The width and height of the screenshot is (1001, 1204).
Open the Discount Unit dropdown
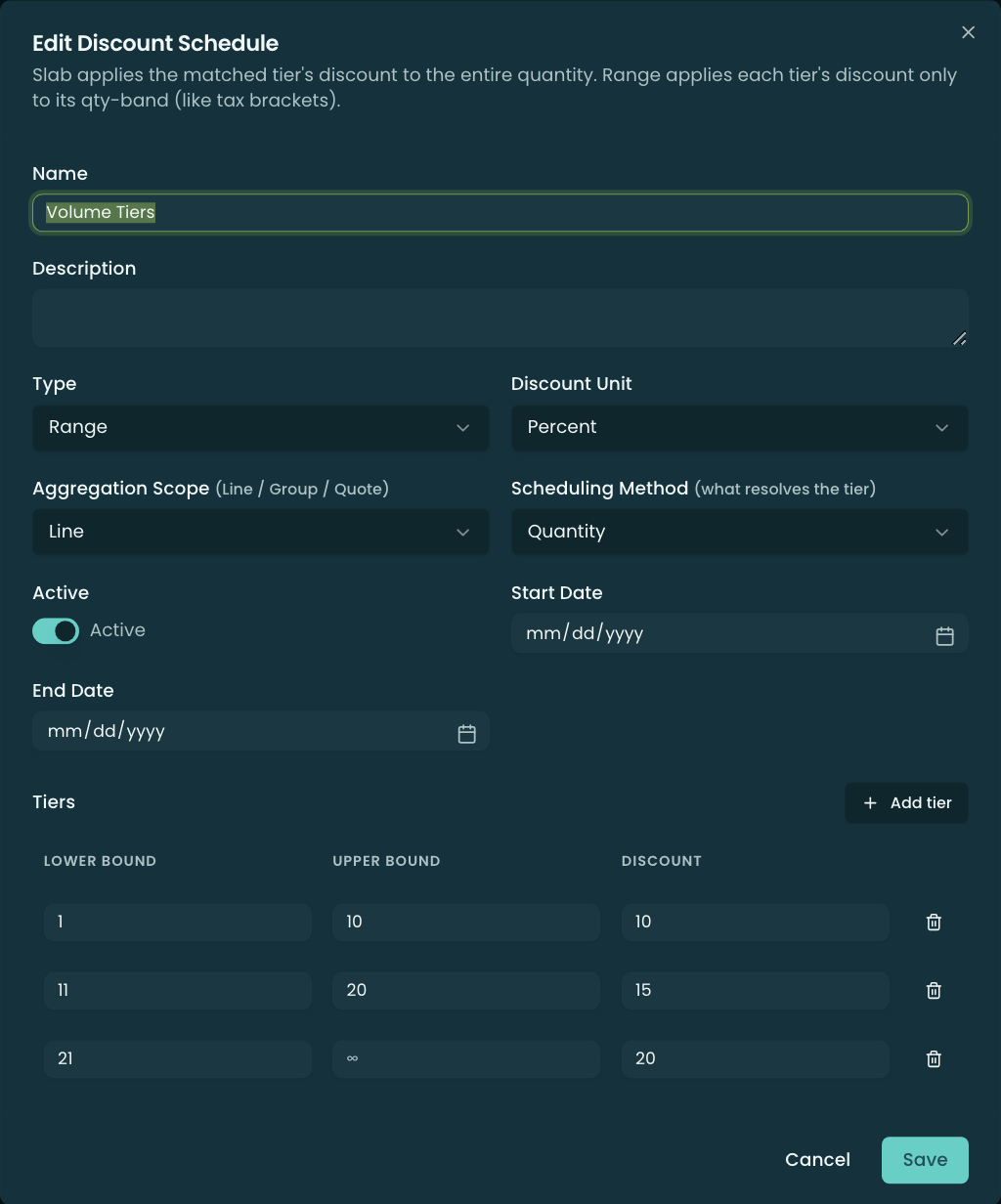(x=740, y=428)
